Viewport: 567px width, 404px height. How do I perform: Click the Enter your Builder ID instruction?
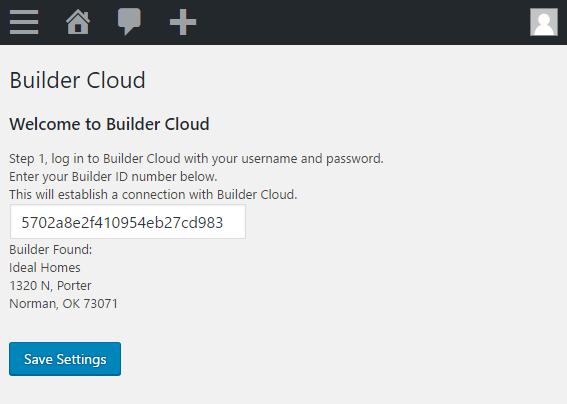[113, 177]
